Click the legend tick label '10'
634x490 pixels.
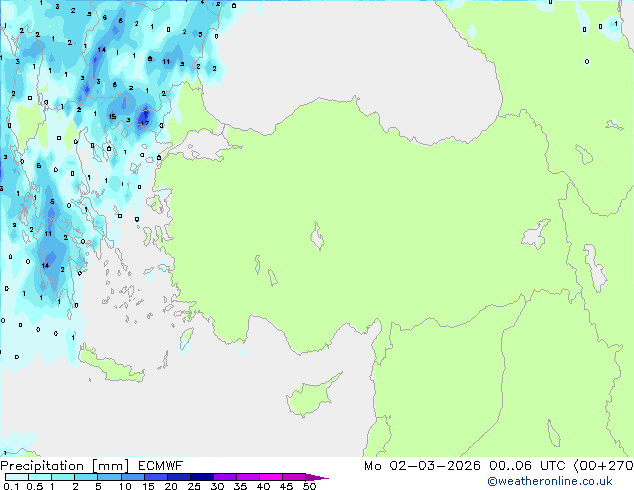tap(125, 486)
